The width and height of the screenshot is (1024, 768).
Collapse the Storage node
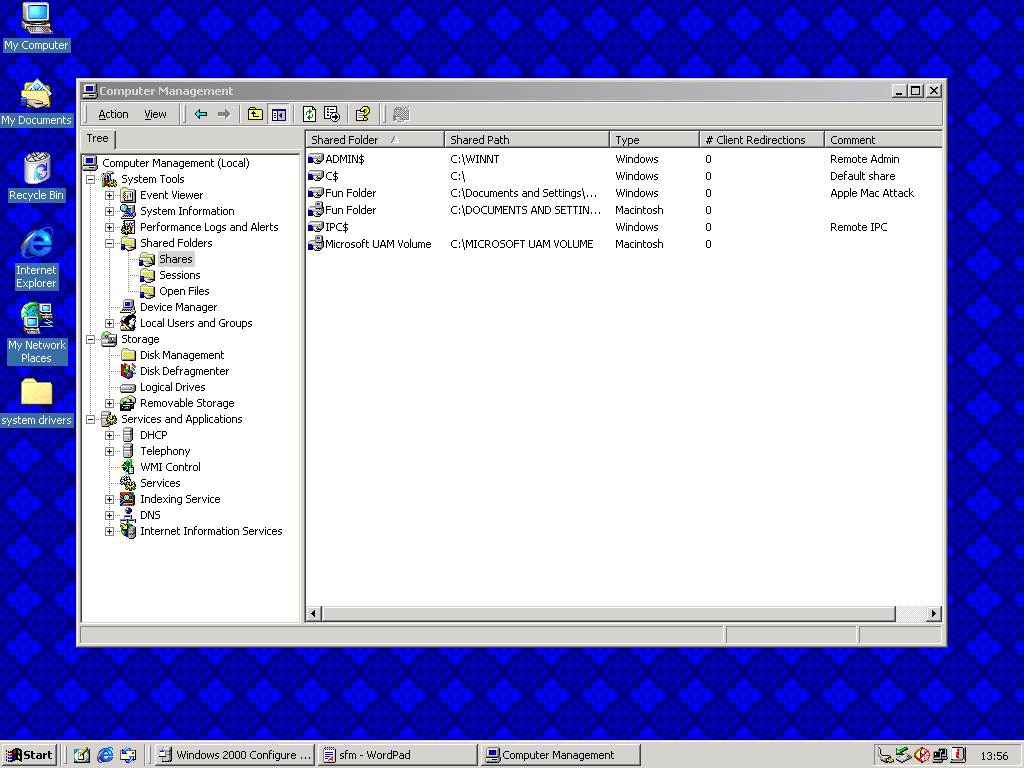[91, 339]
